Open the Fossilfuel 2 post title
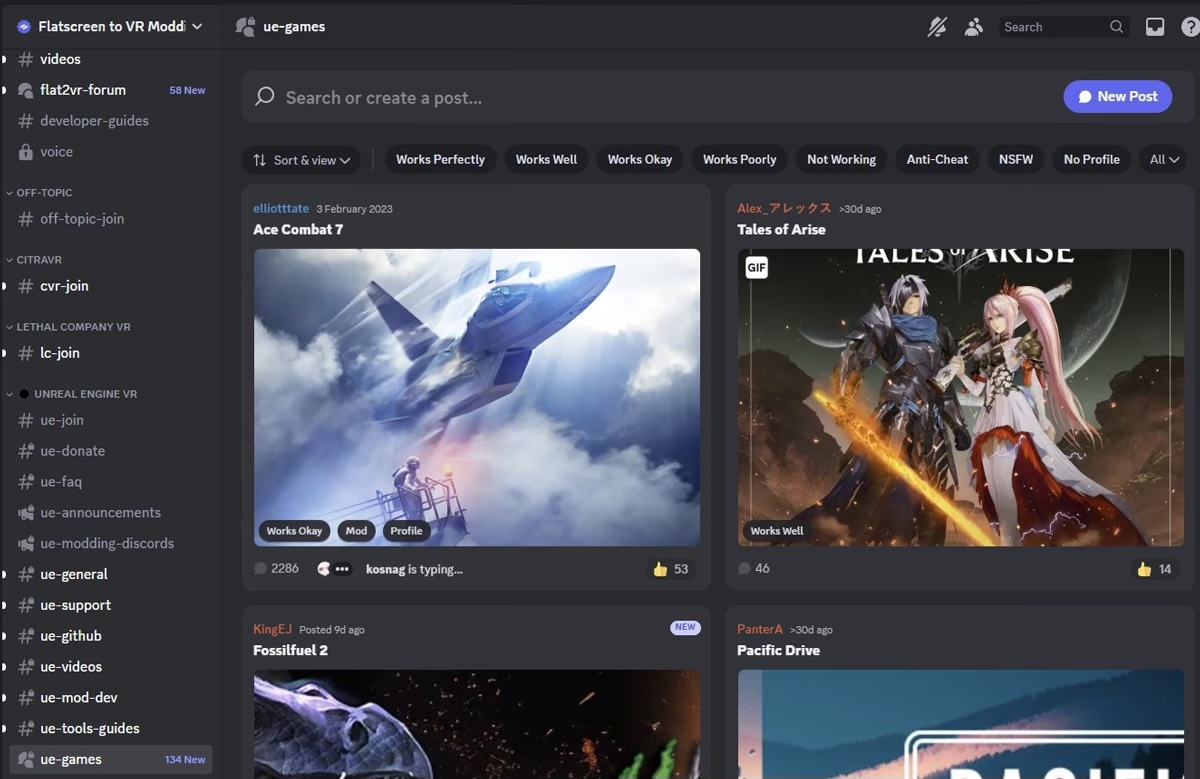 pos(290,651)
